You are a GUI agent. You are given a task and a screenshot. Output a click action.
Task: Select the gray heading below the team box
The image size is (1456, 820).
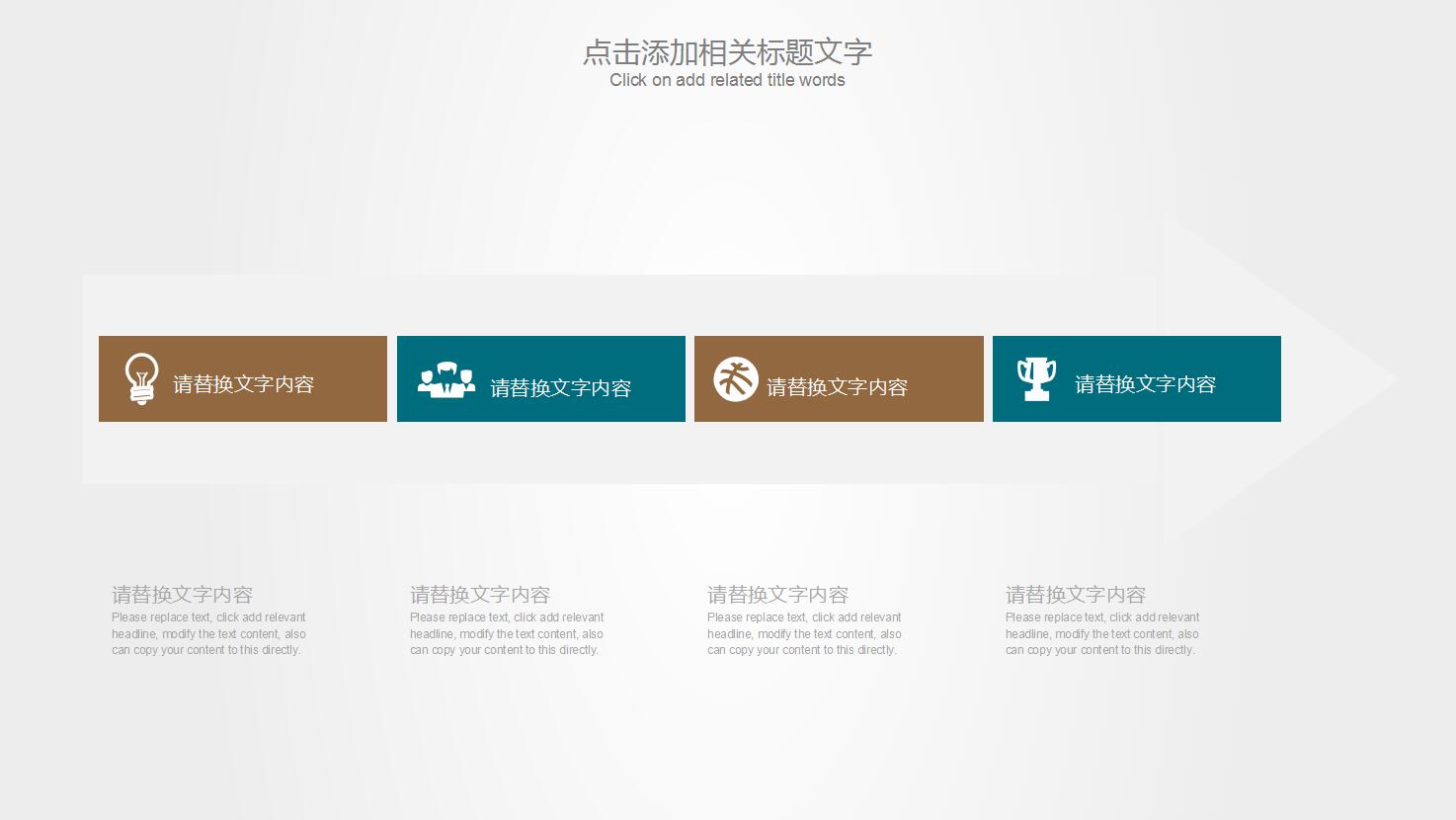480,595
